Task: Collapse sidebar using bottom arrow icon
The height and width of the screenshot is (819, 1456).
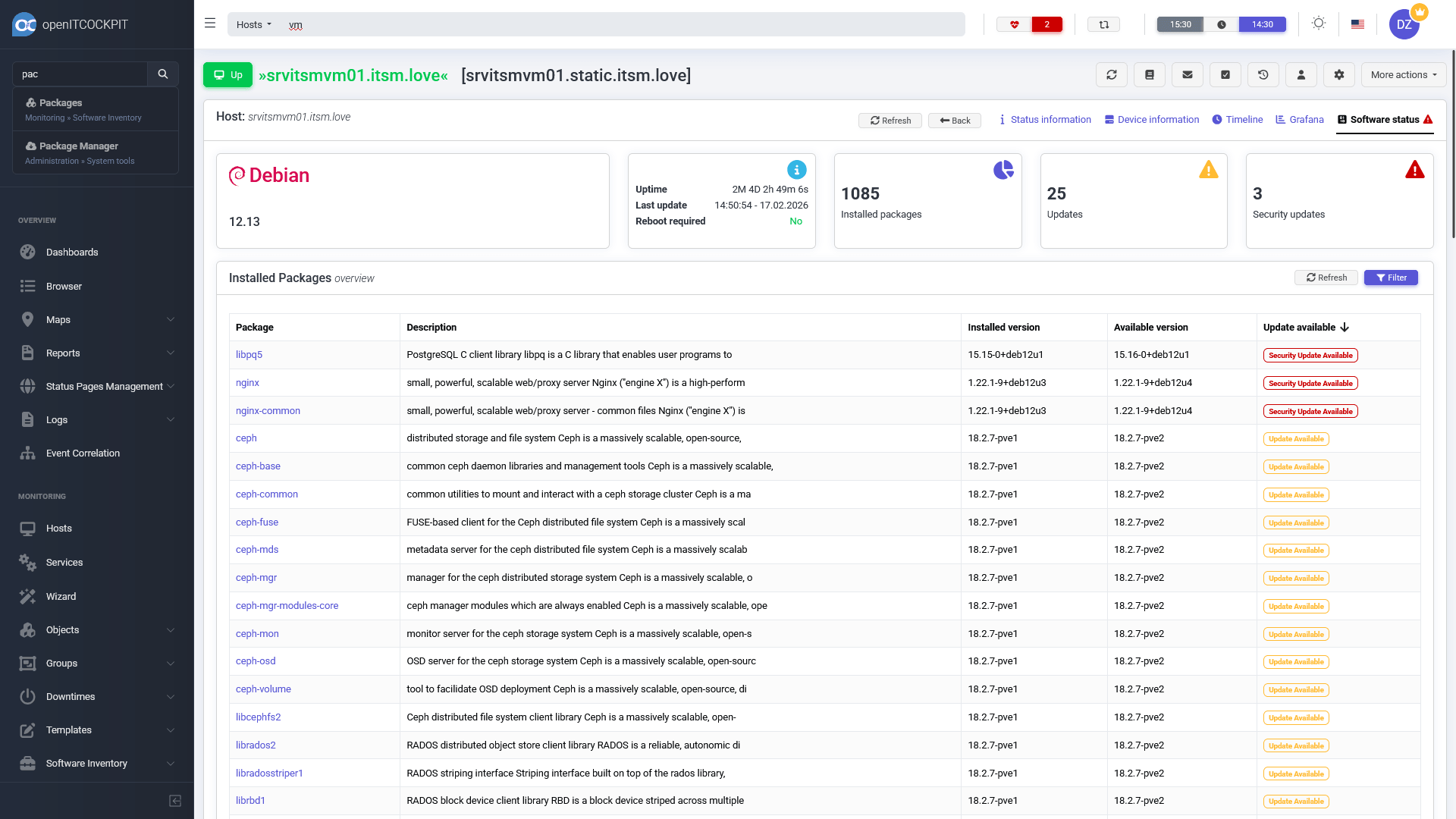Action: click(x=175, y=801)
